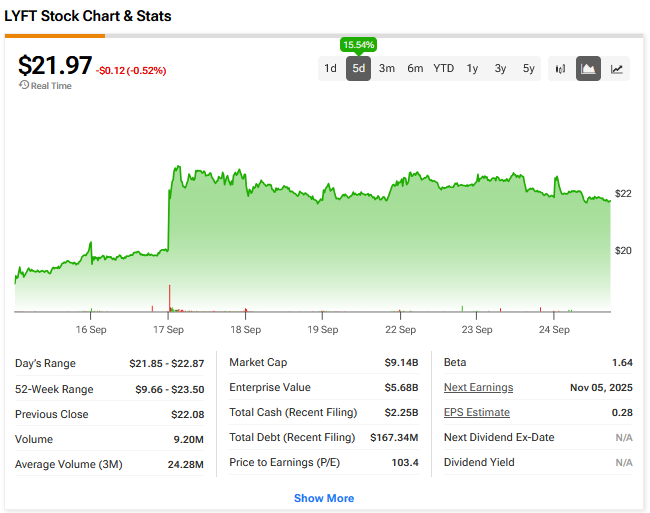This screenshot has width=650, height=513.
Task: Click the Next Dividend Ex-Date label
Action: pyautogui.click(x=499, y=437)
